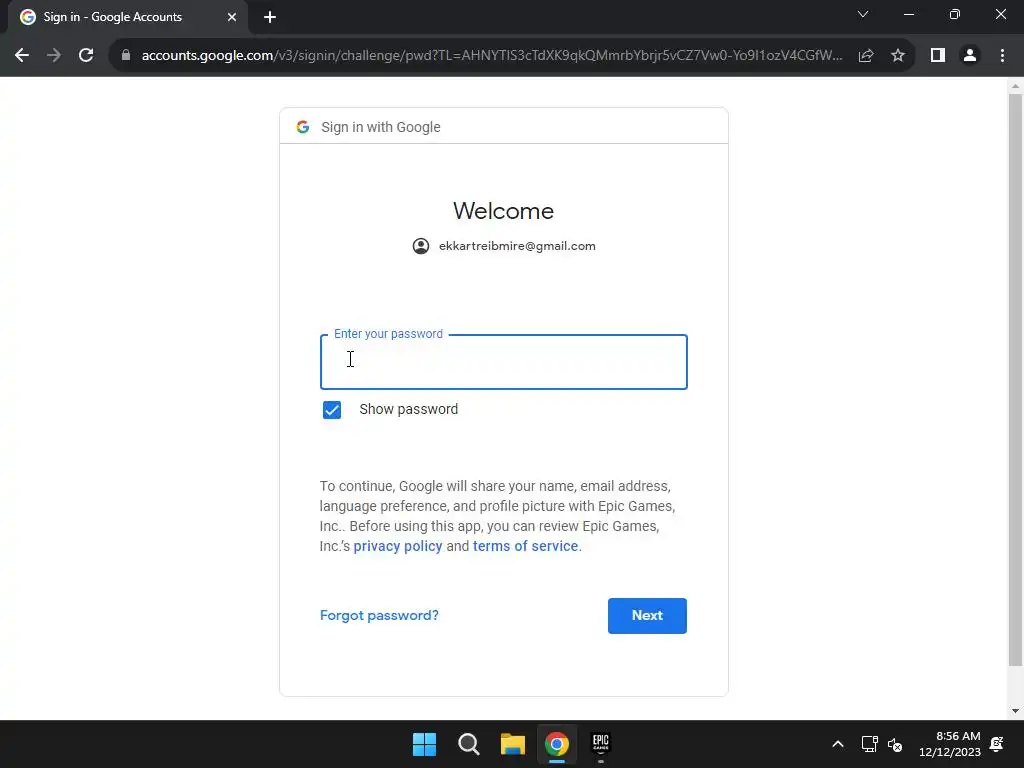Open Chrome three-dot menu
Image resolution: width=1024 pixels, height=768 pixels.
(x=1002, y=56)
